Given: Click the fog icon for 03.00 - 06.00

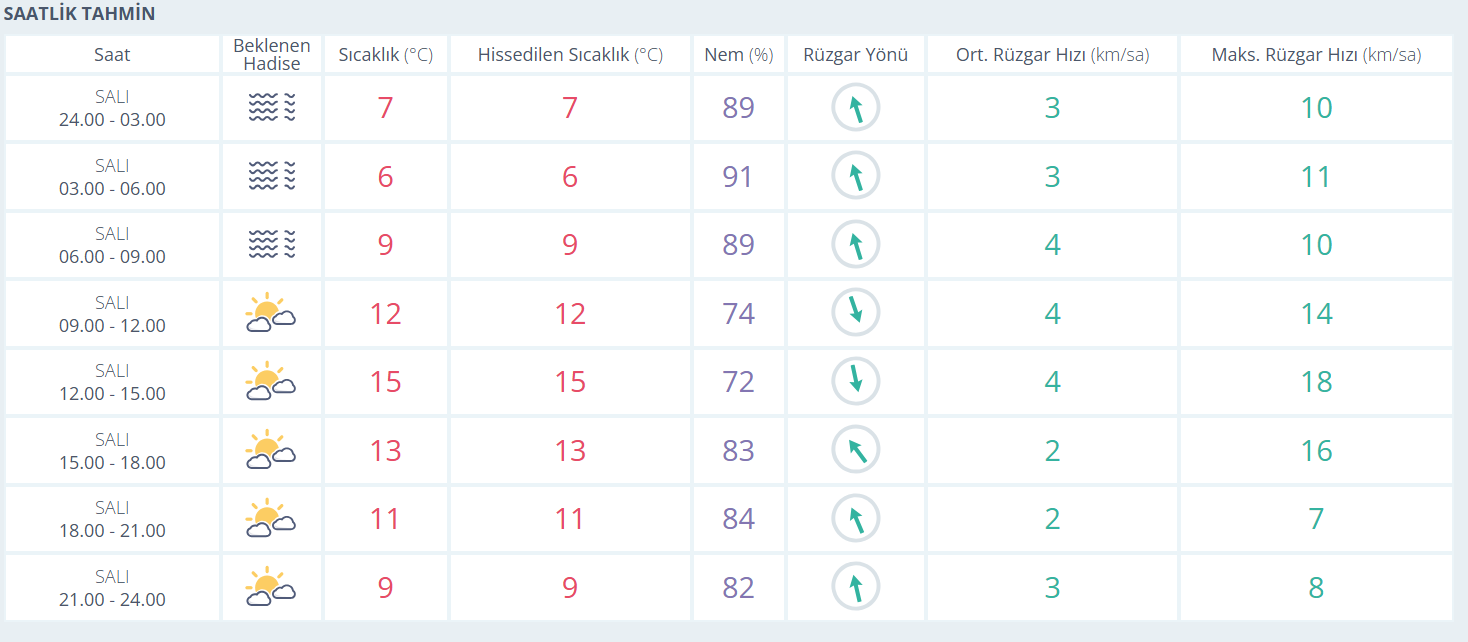Looking at the screenshot, I should point(272,177).
